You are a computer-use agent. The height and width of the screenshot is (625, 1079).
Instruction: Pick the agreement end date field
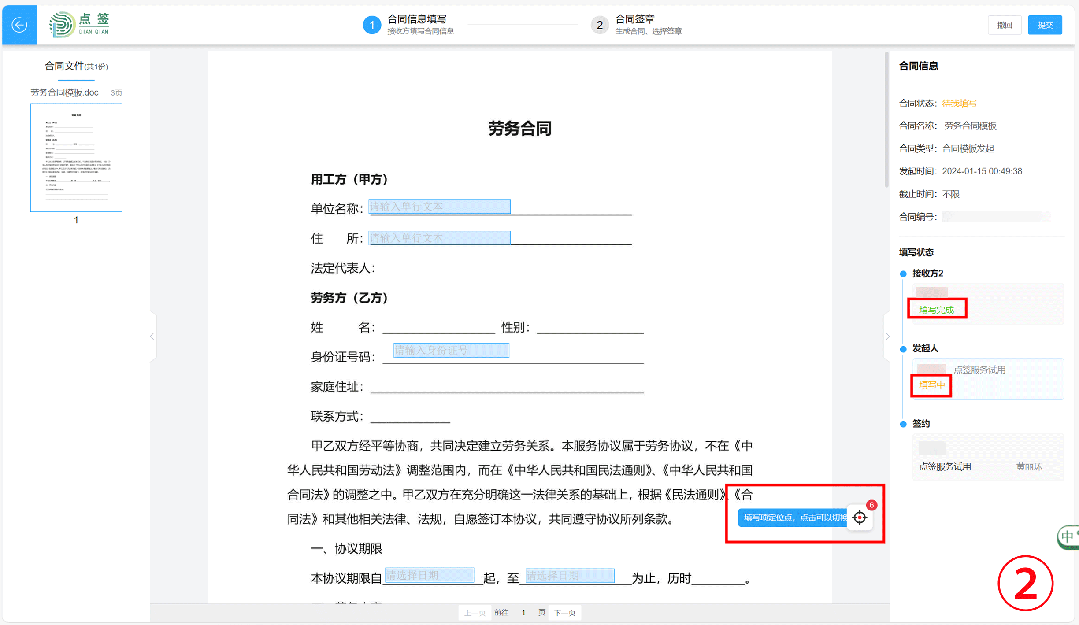pyautogui.click(x=570, y=575)
